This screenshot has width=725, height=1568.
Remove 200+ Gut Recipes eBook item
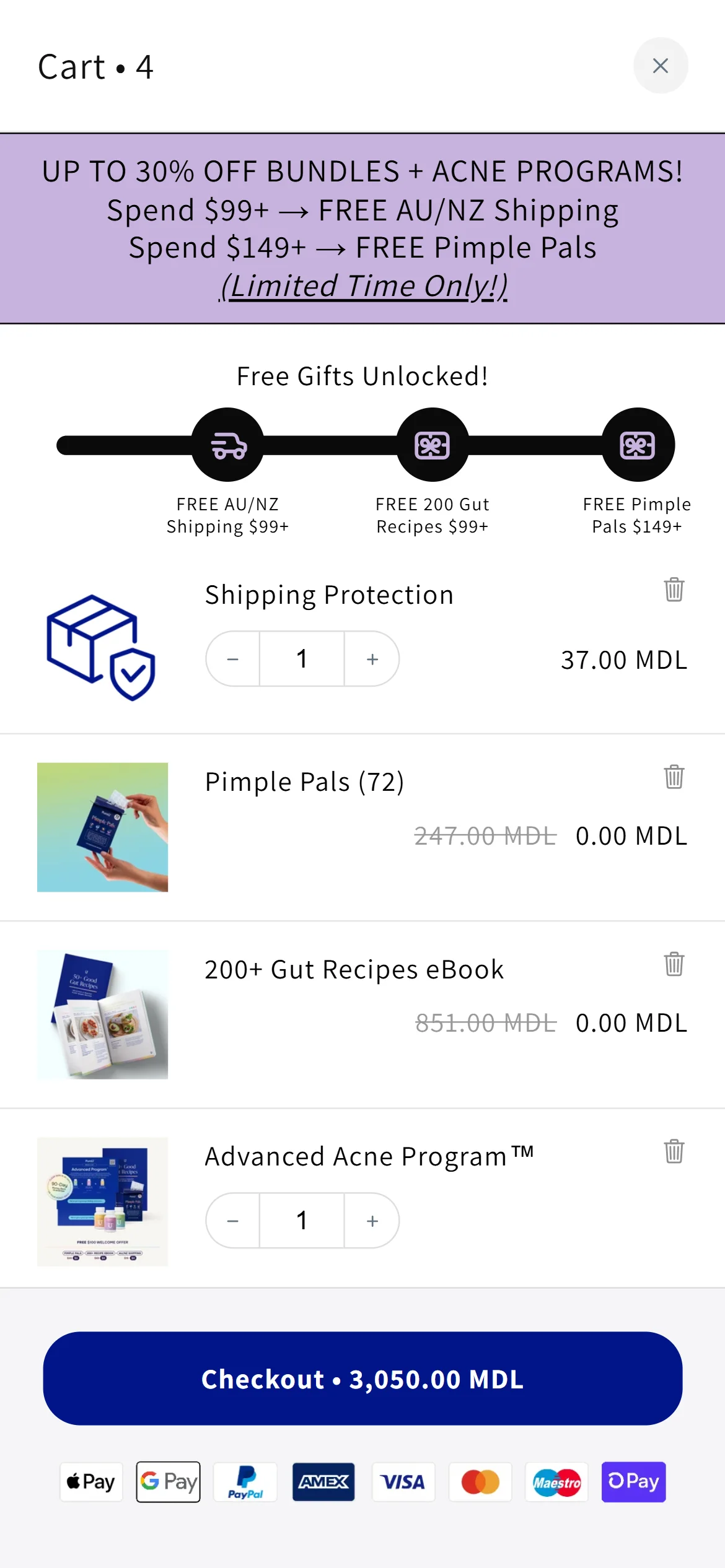(x=674, y=964)
